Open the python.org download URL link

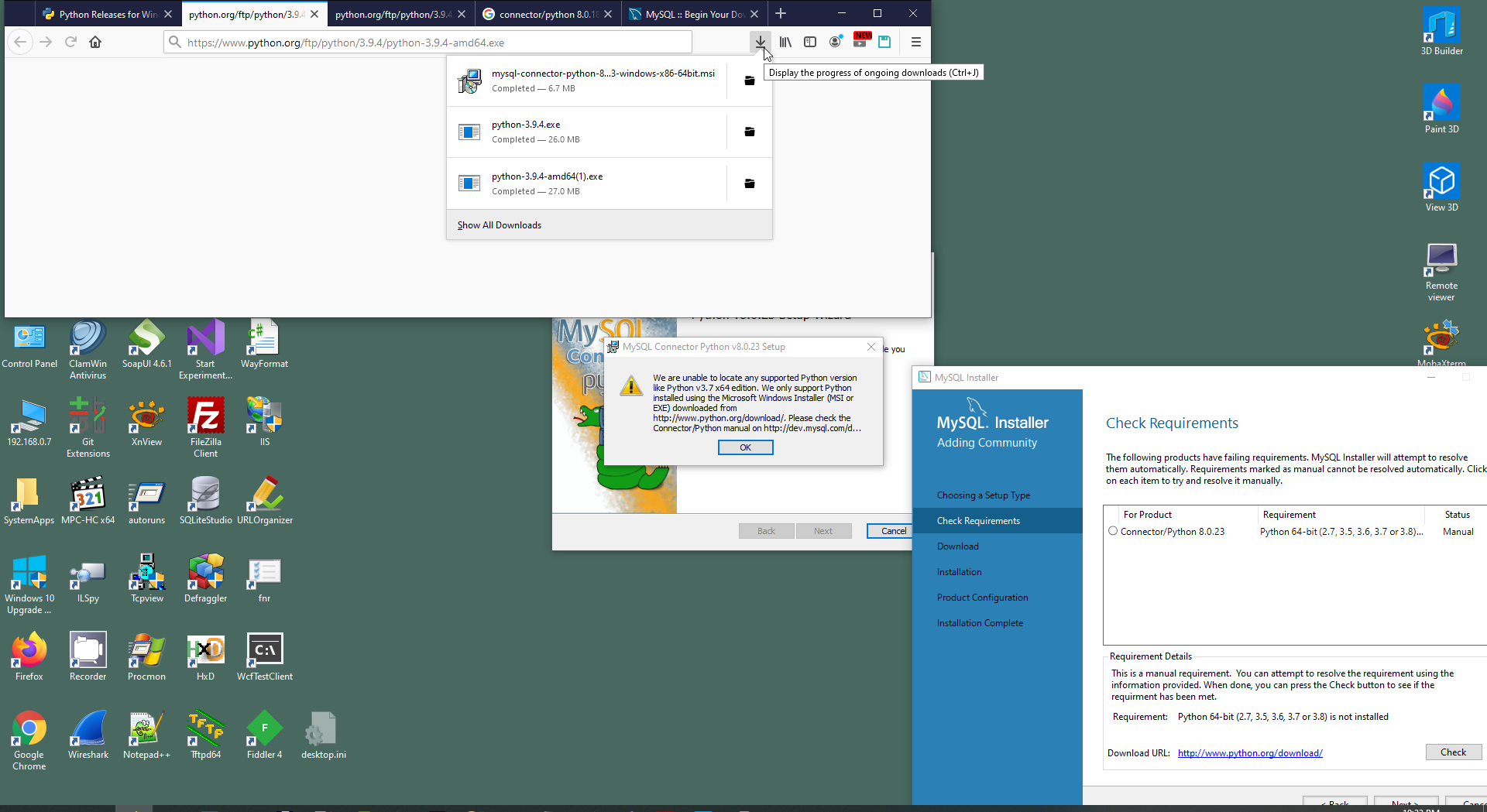coord(1250,753)
